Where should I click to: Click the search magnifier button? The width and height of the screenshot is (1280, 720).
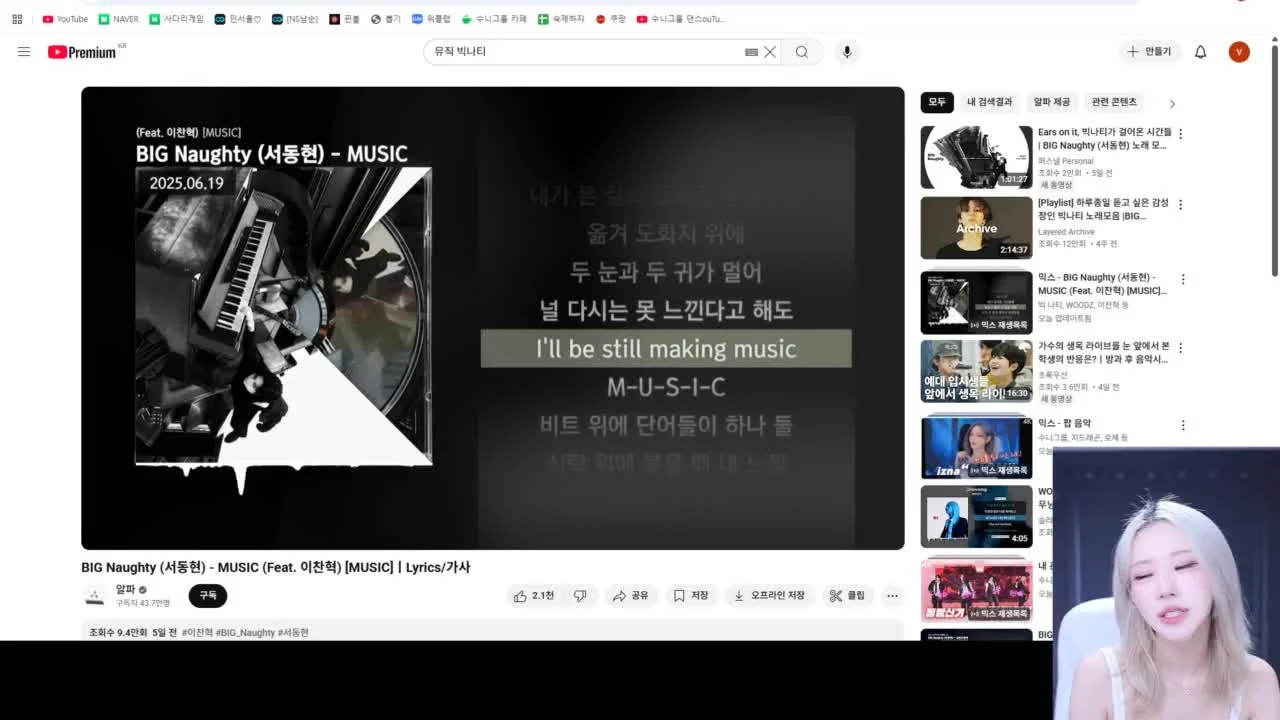802,52
